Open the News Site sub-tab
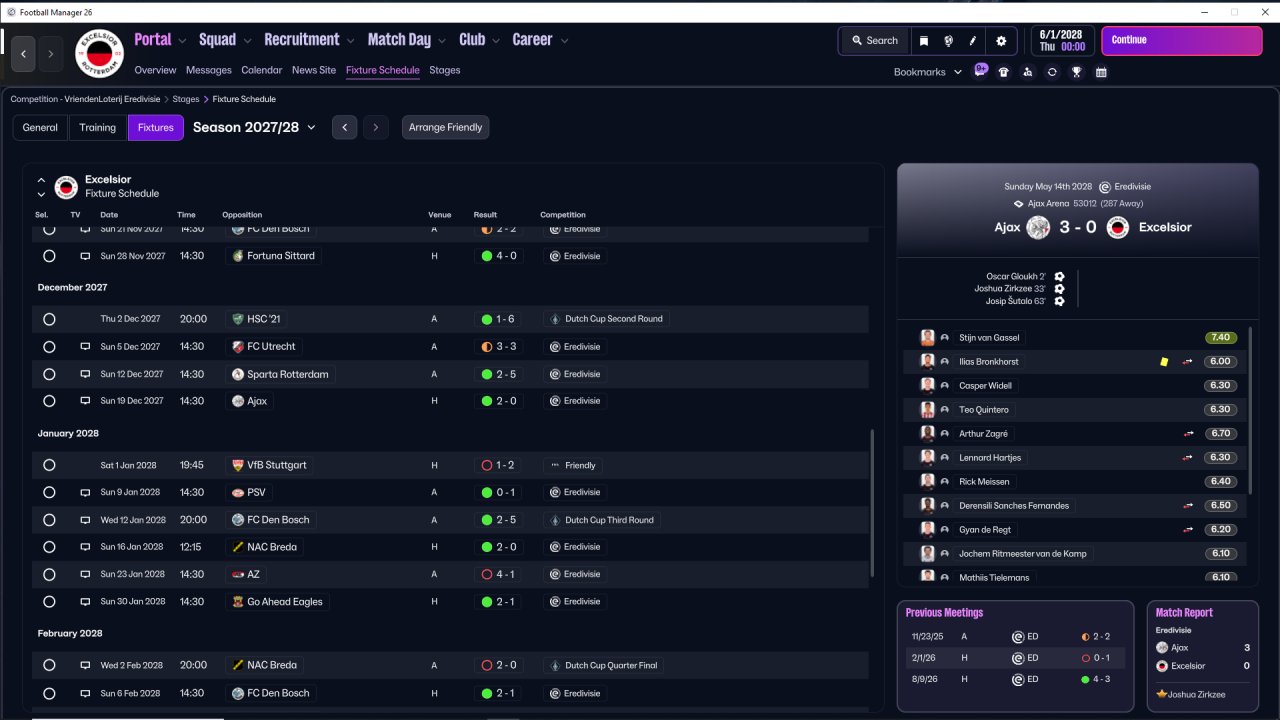Screen dimensions: 1280x720 pos(314,71)
